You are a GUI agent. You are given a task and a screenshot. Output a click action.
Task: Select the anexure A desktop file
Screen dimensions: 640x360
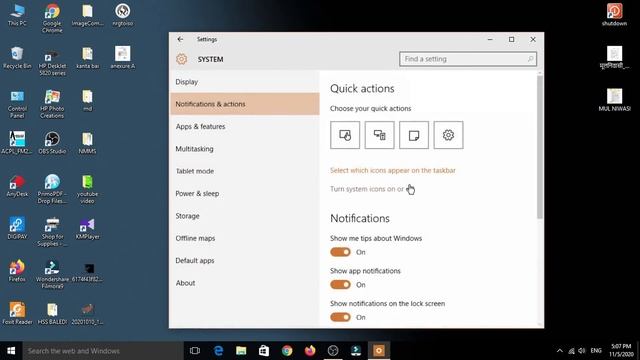tap(122, 58)
